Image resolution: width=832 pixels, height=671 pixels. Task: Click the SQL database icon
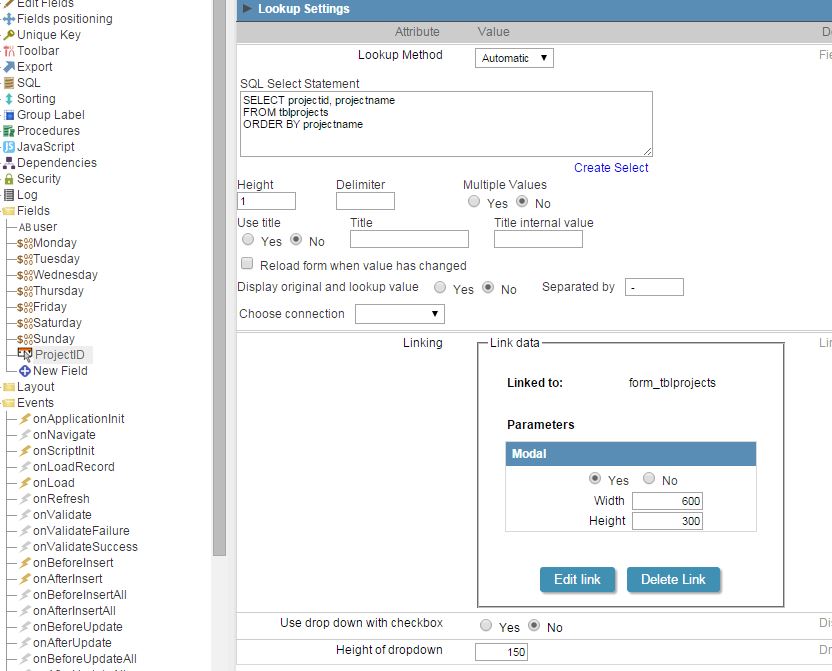(x=8, y=83)
